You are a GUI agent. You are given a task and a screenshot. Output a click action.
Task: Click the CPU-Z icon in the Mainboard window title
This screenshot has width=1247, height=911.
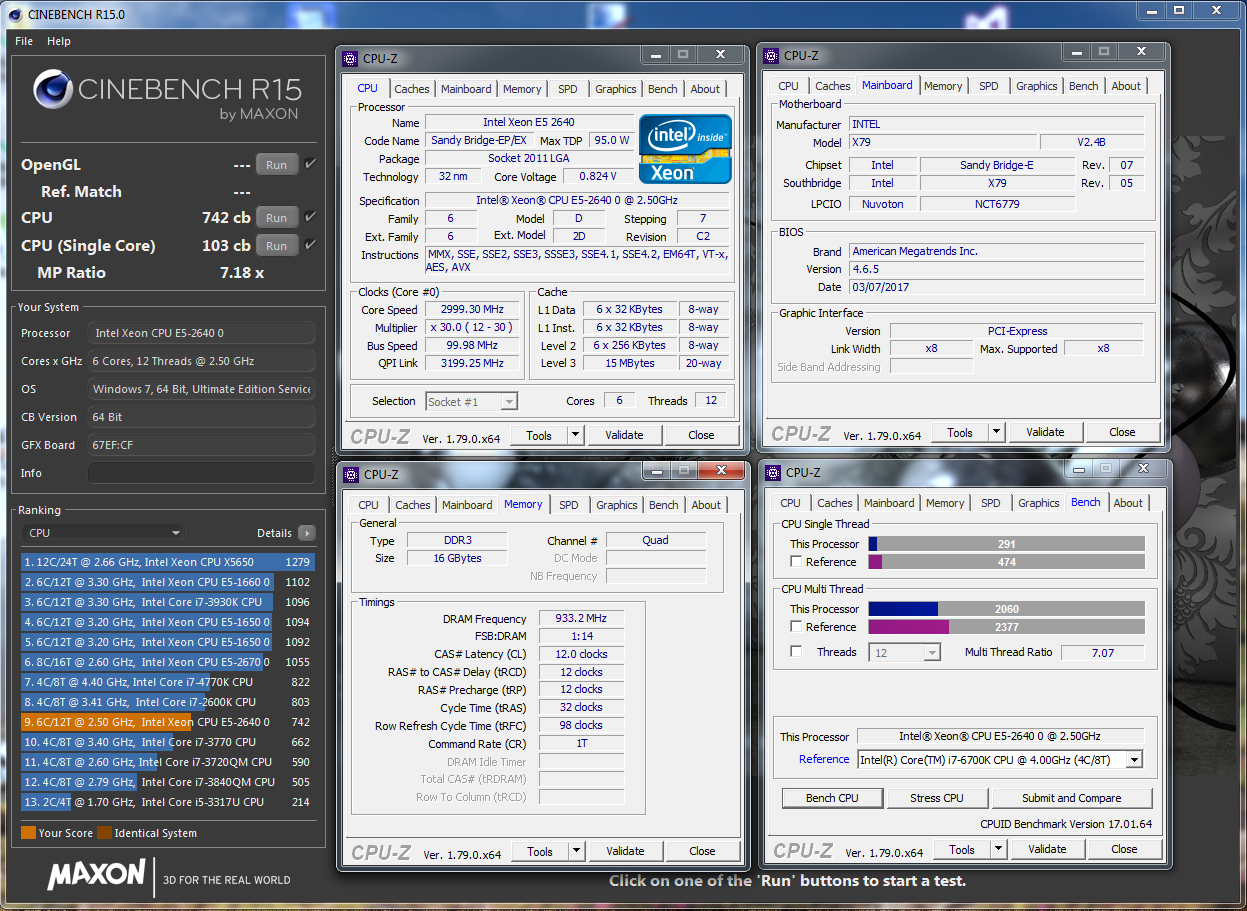tap(771, 56)
